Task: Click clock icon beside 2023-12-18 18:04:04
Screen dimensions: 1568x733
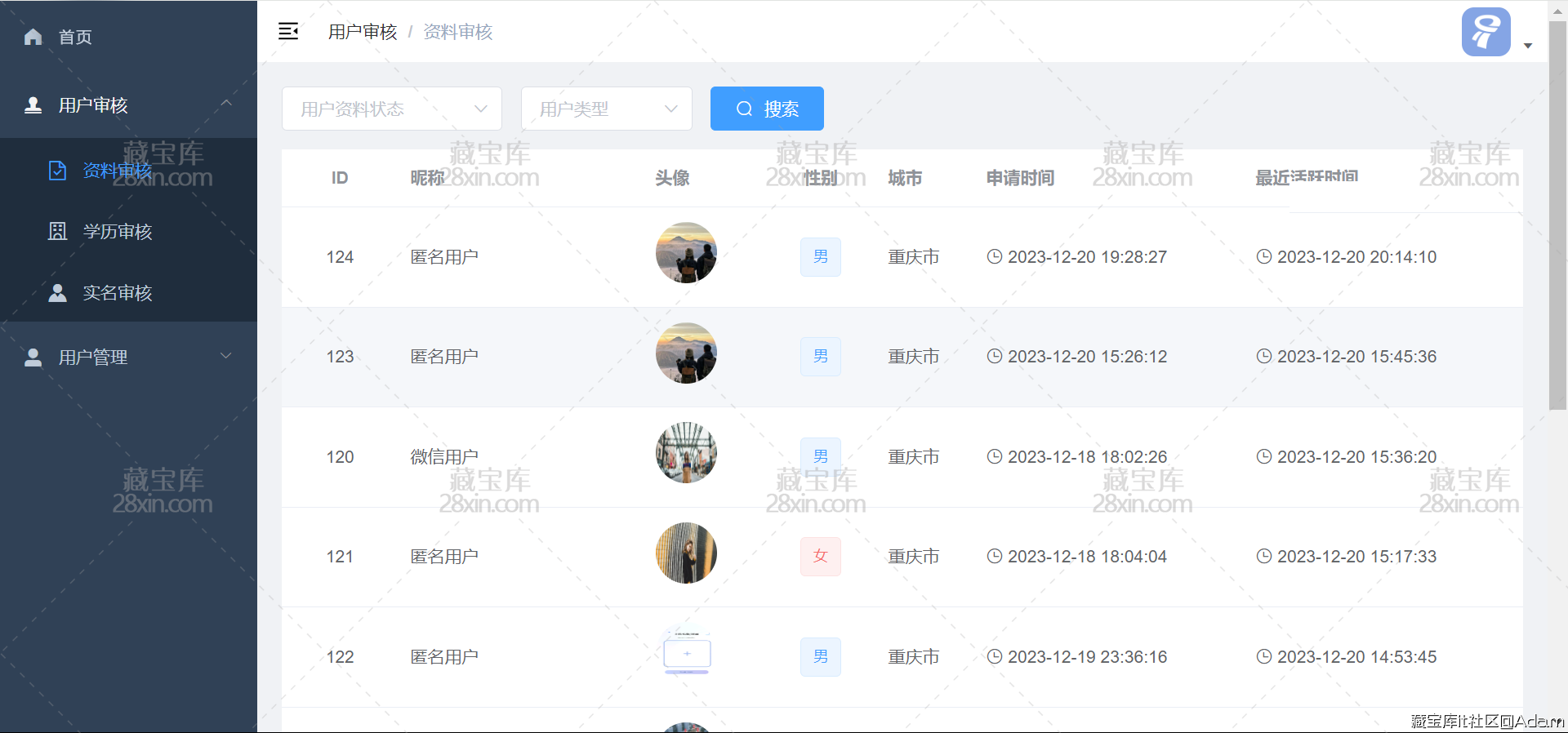Action: pos(994,556)
